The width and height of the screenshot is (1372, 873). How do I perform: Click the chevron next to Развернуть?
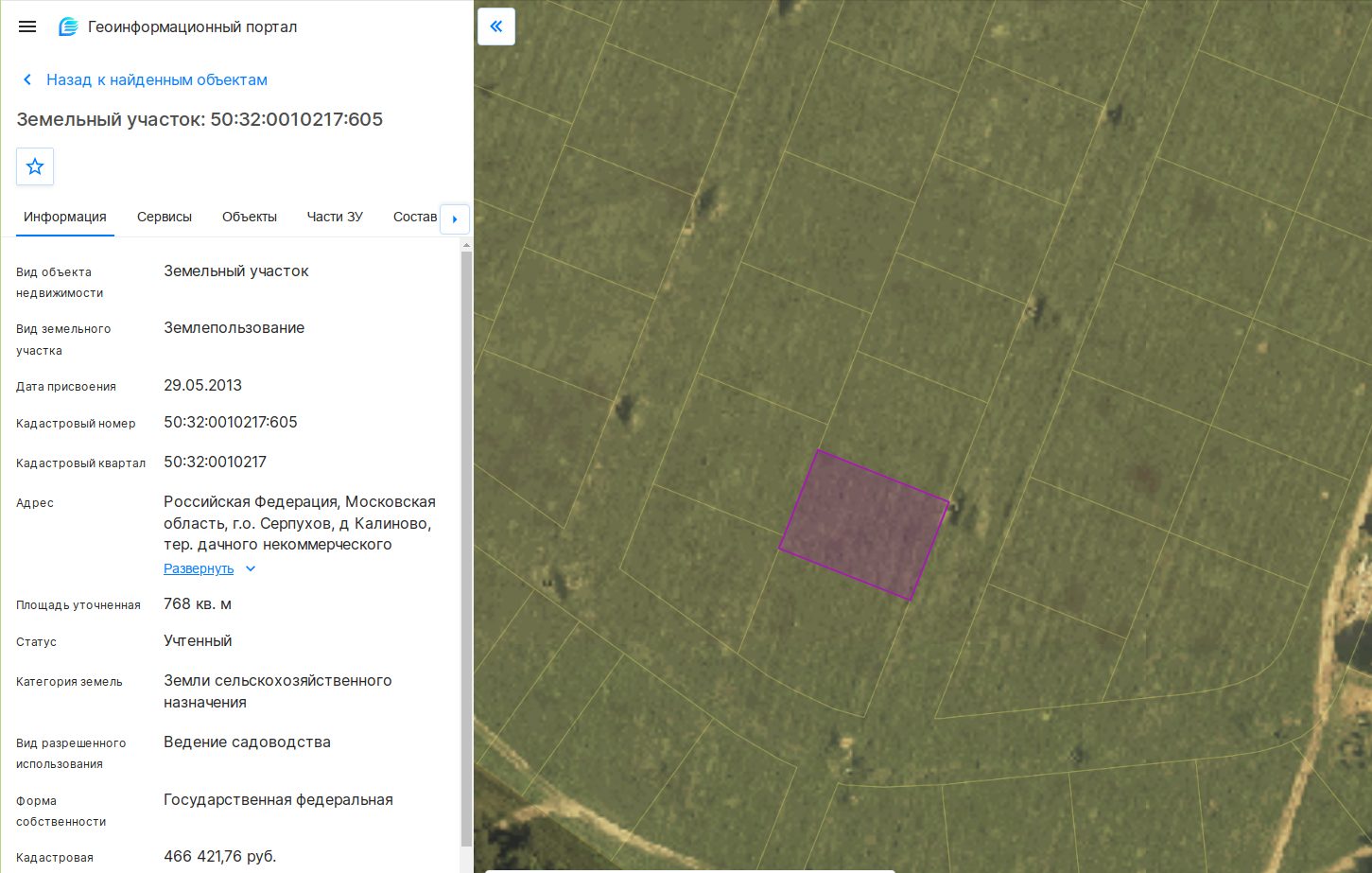[251, 568]
